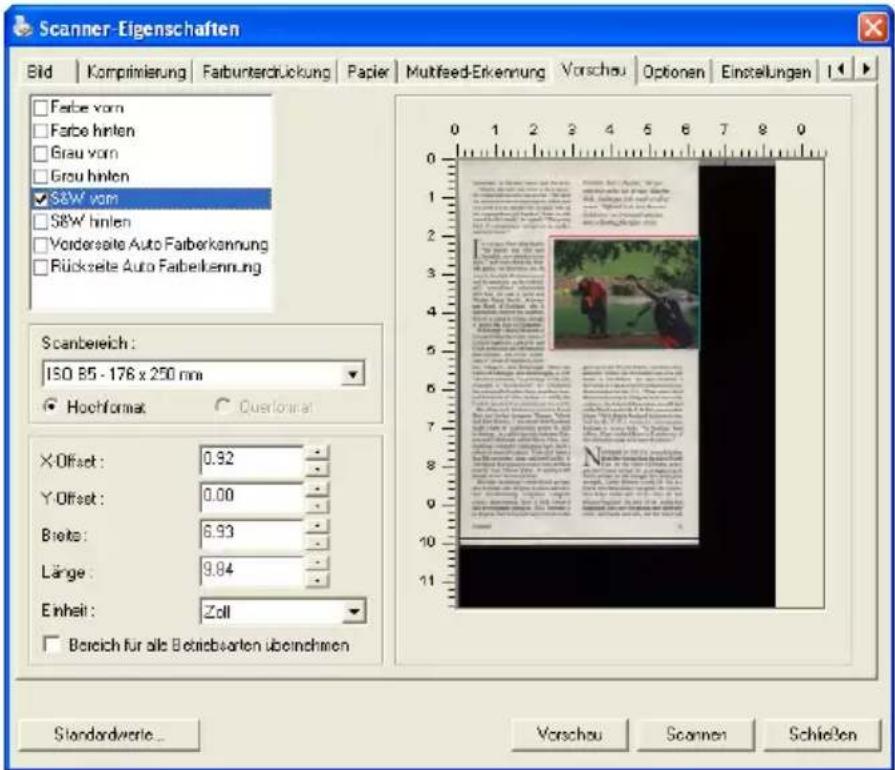Increase Y-Offset with up arrow
Image resolution: width=895 pixels, height=770 pixels.
click(x=317, y=490)
